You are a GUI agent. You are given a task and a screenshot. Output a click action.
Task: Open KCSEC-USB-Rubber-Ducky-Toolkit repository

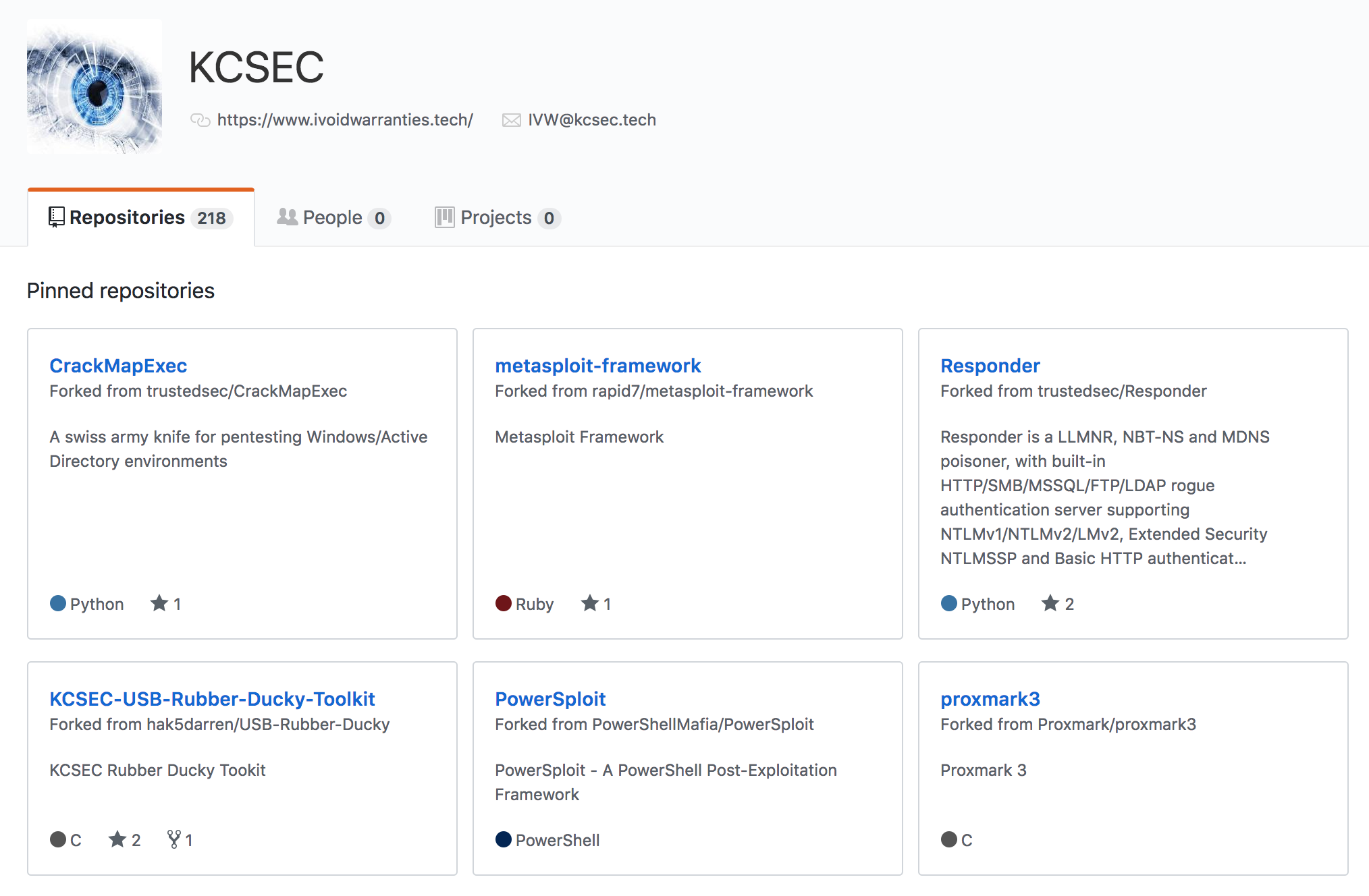coord(212,699)
